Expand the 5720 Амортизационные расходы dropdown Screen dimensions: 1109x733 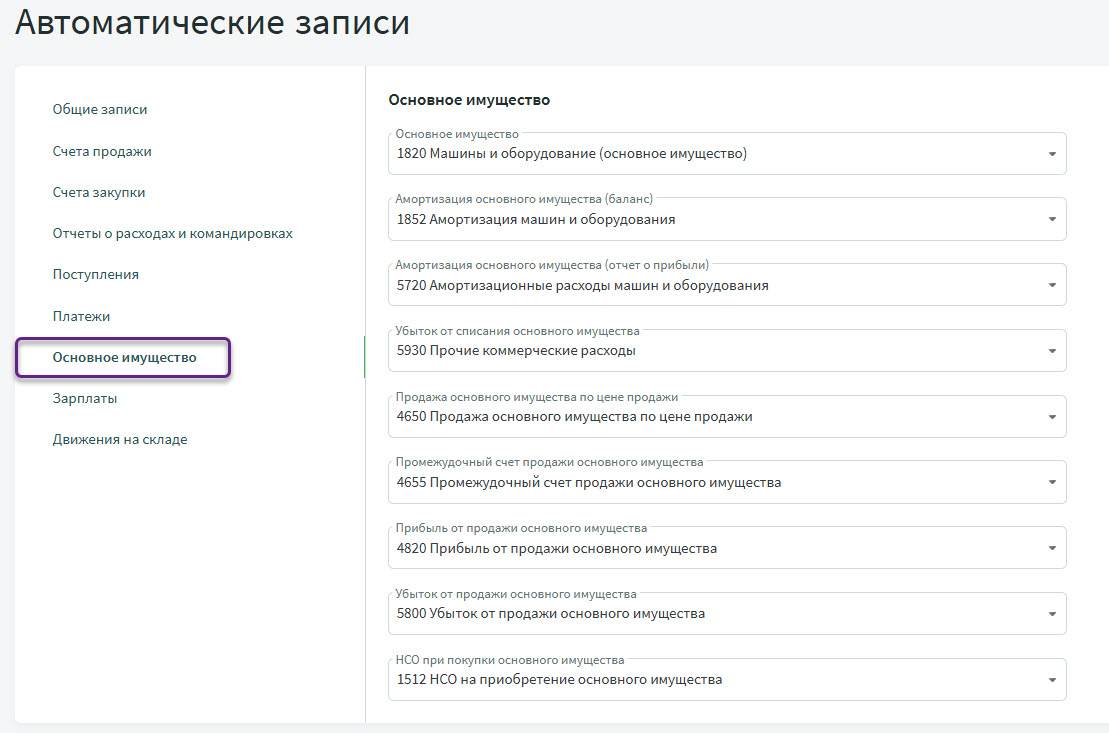[x=1052, y=286]
